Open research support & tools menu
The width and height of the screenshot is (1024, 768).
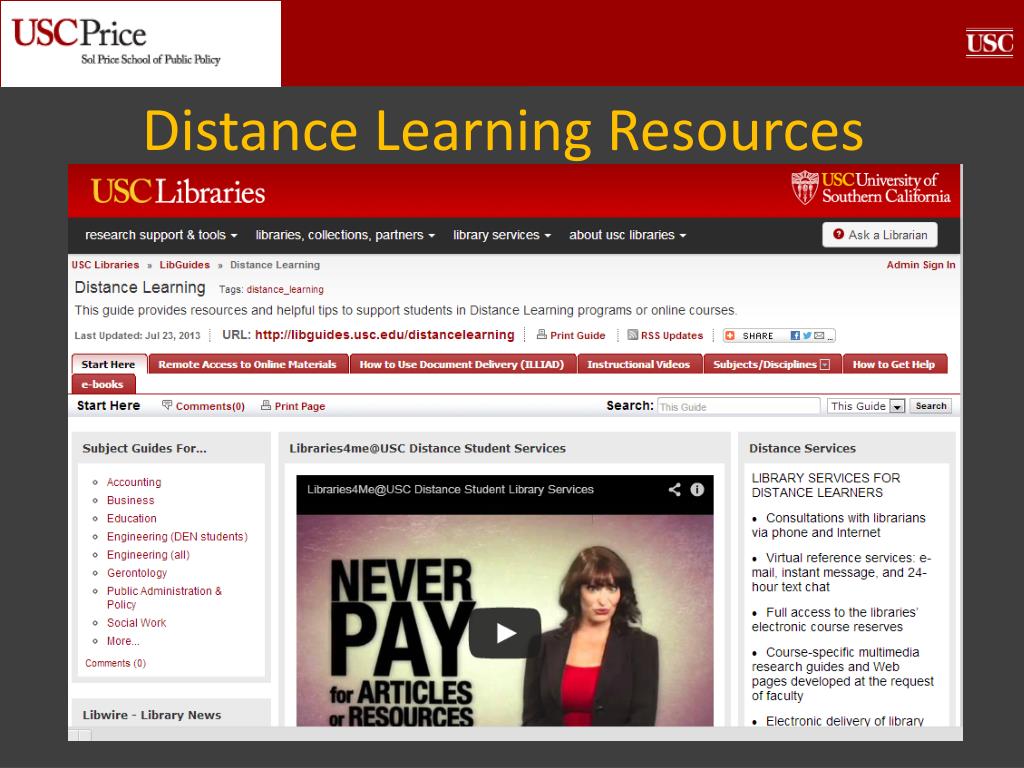click(161, 235)
